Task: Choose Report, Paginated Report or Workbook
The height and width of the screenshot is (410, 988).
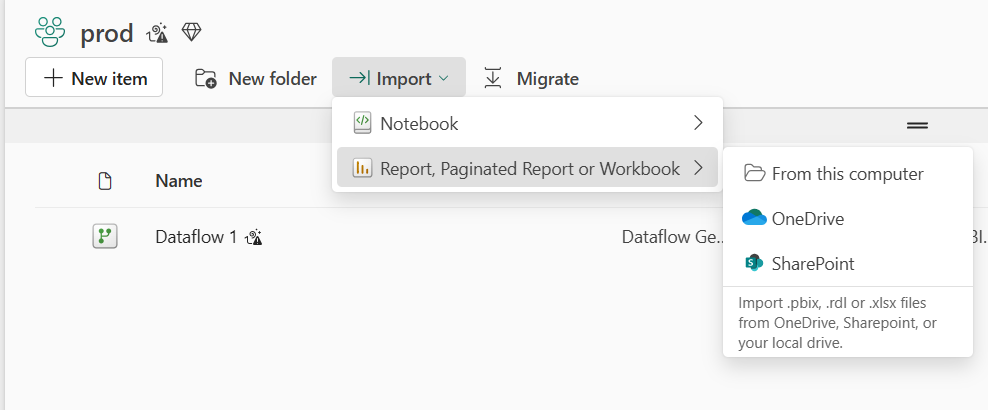Action: click(x=529, y=168)
